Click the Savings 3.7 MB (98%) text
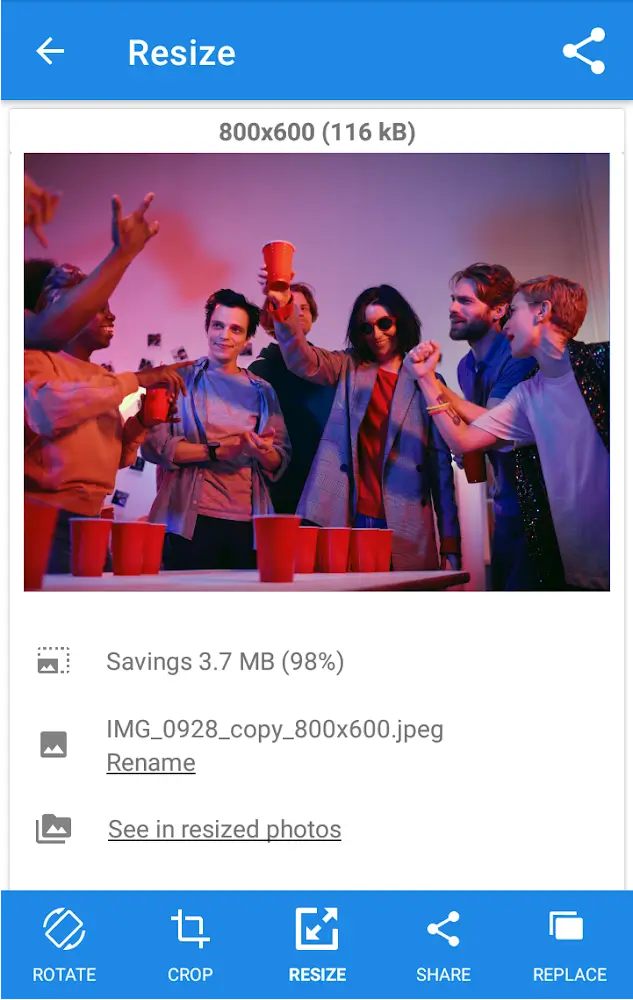 pyautogui.click(x=225, y=661)
